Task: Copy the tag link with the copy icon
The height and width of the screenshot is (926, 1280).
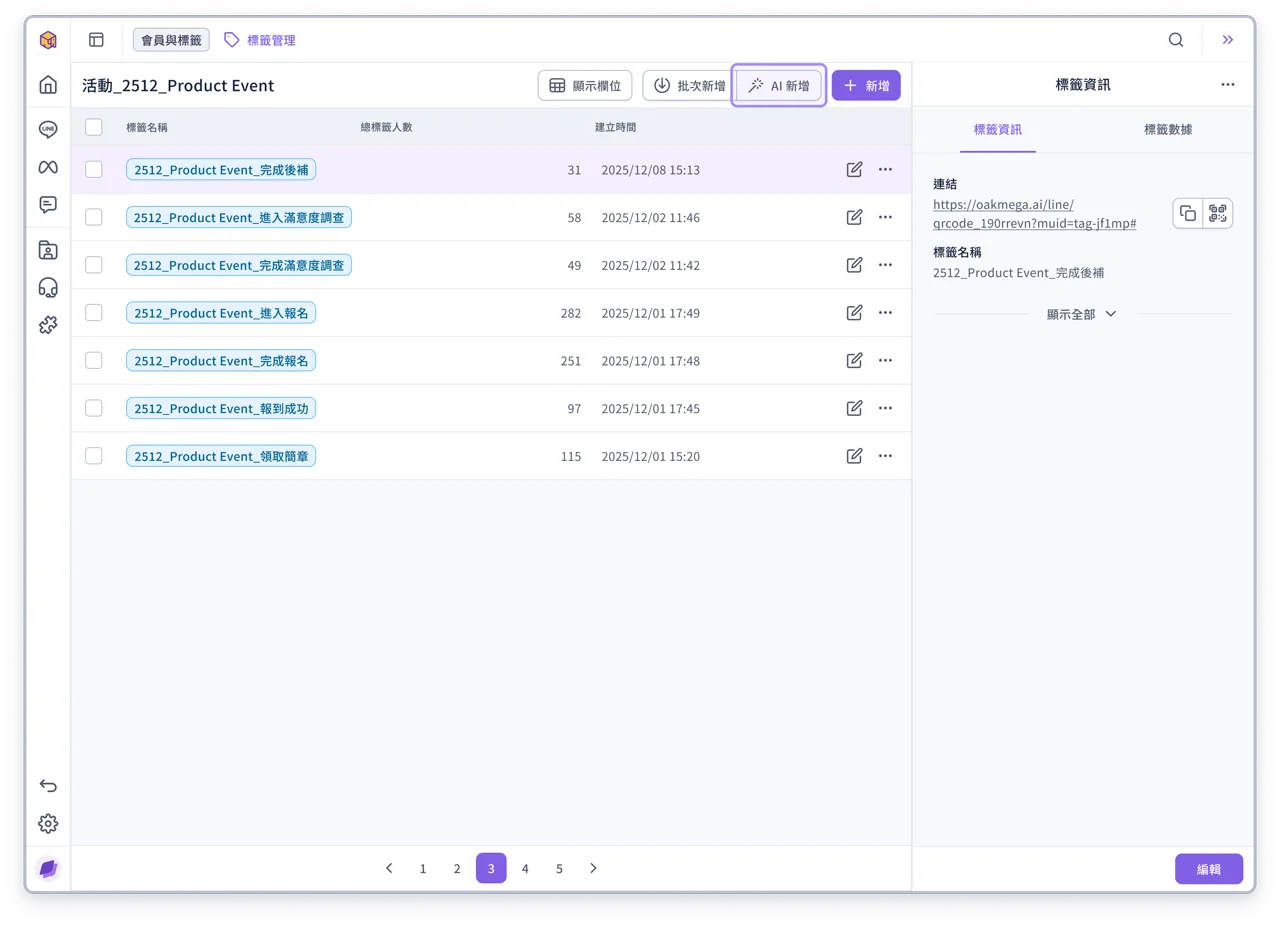Action: point(1188,213)
